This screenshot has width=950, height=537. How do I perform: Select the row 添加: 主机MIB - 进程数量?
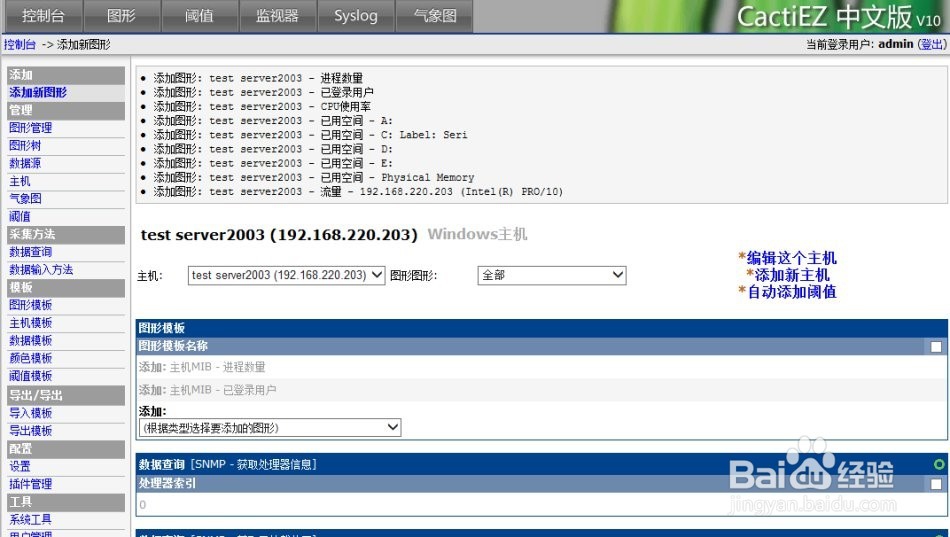click(x=541, y=367)
